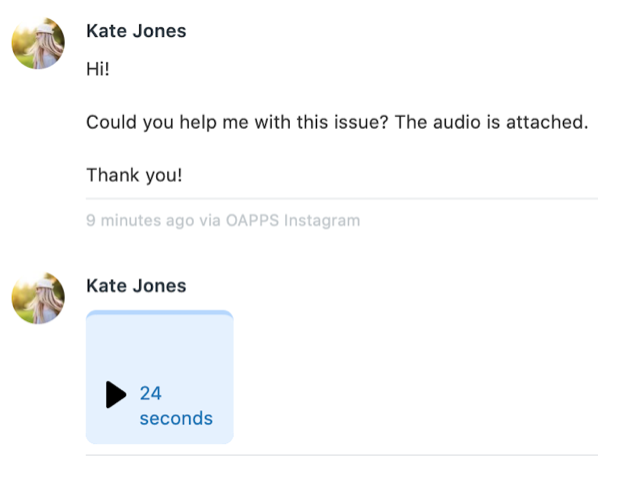
Task: Click the divider line below the audio attachment
Action: (342, 455)
